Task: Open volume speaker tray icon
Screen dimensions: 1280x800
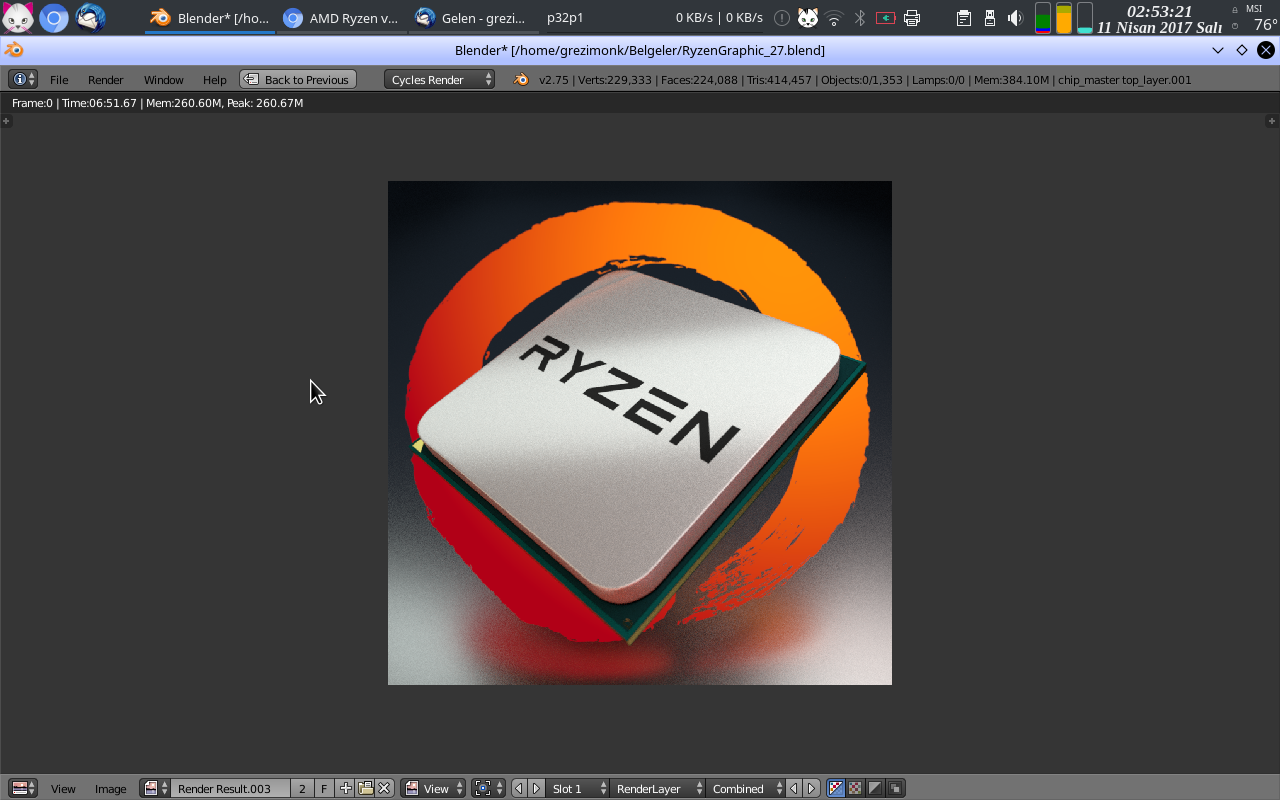Action: pyautogui.click(x=1015, y=18)
